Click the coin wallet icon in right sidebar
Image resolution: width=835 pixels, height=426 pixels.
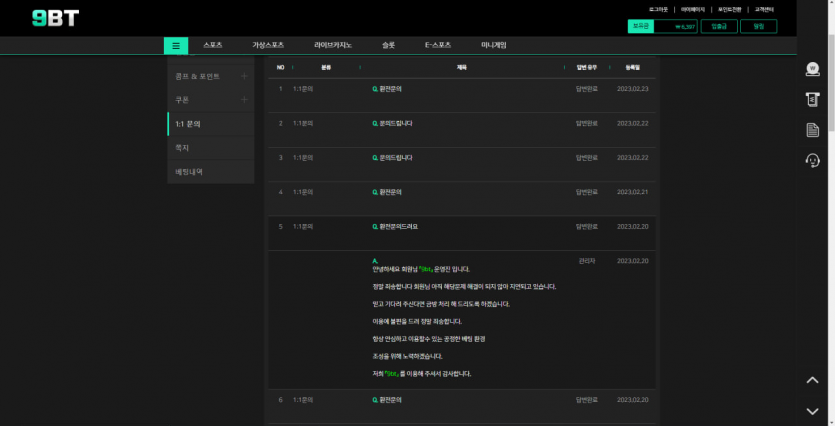coord(813,70)
